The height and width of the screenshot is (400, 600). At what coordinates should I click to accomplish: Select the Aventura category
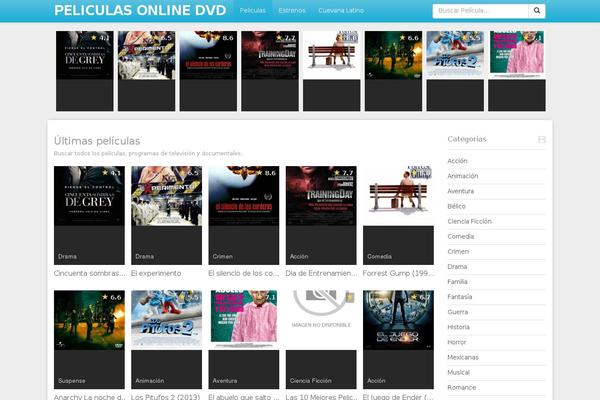[x=461, y=191]
